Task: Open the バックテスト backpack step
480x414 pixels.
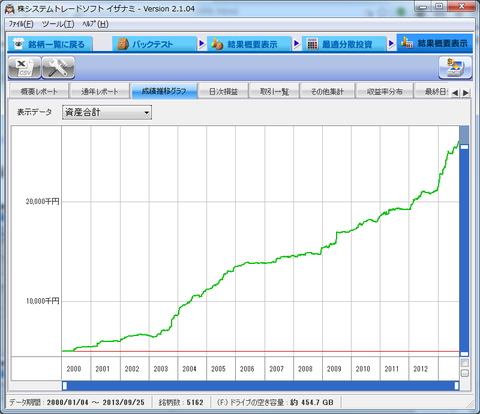Action: coord(154,44)
